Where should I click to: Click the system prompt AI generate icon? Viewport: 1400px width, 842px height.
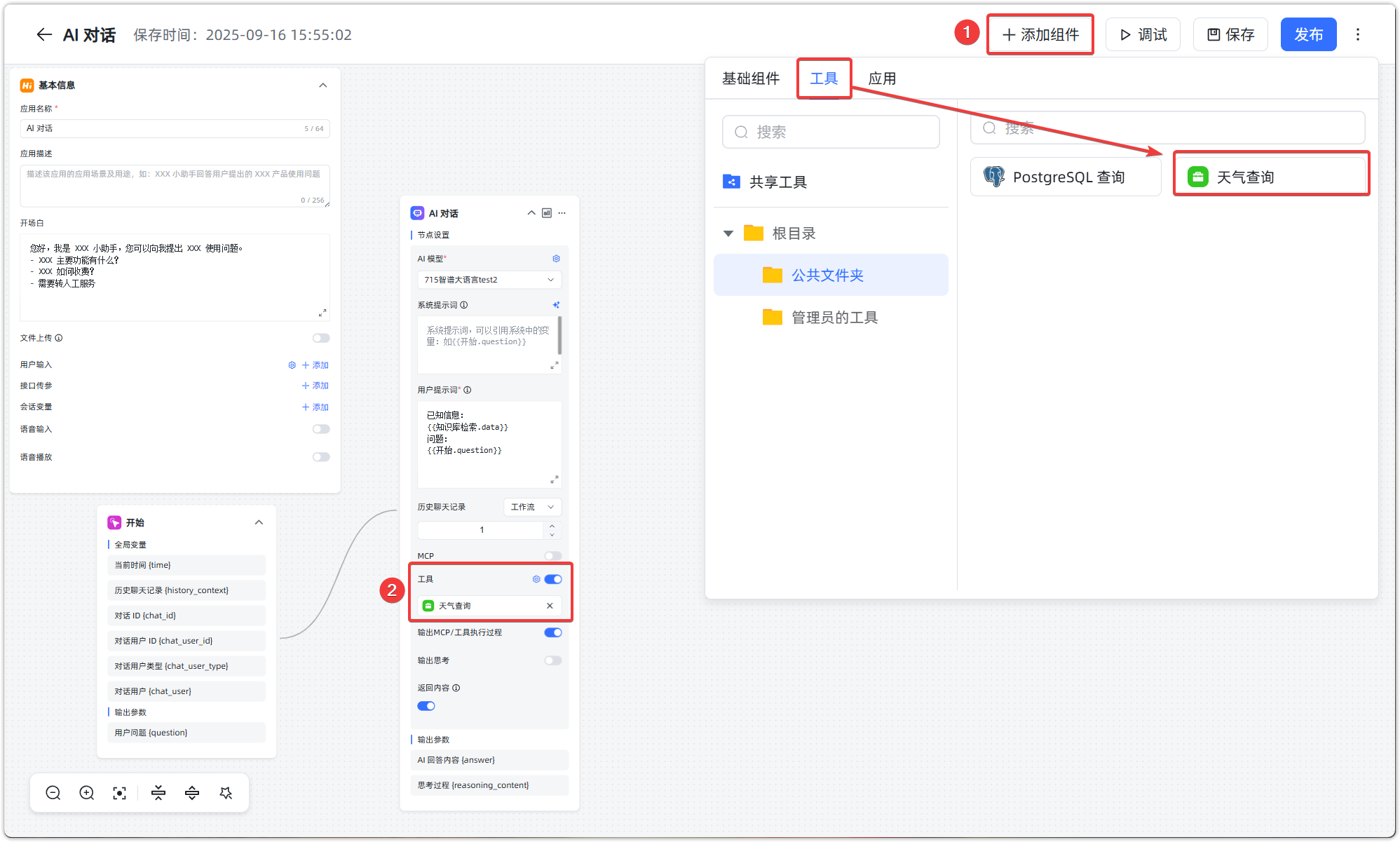(556, 305)
